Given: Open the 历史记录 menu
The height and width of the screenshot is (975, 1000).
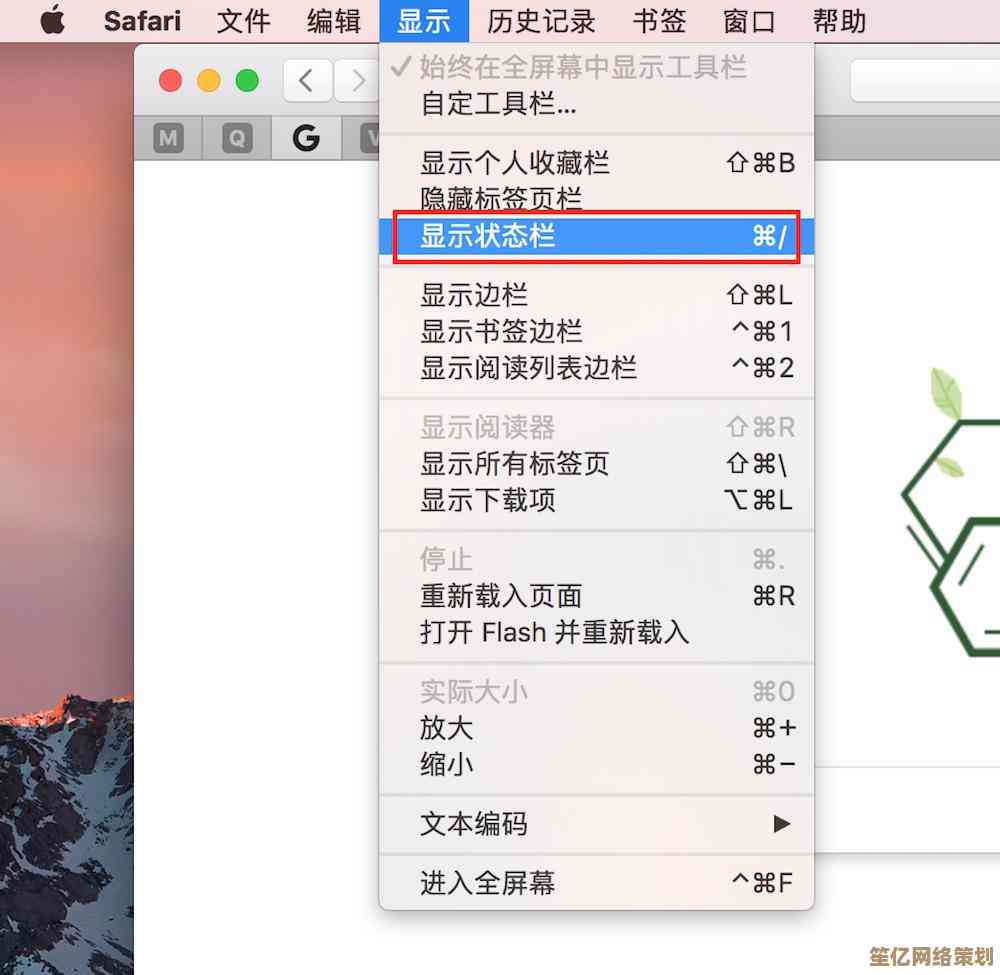Looking at the screenshot, I should [541, 21].
